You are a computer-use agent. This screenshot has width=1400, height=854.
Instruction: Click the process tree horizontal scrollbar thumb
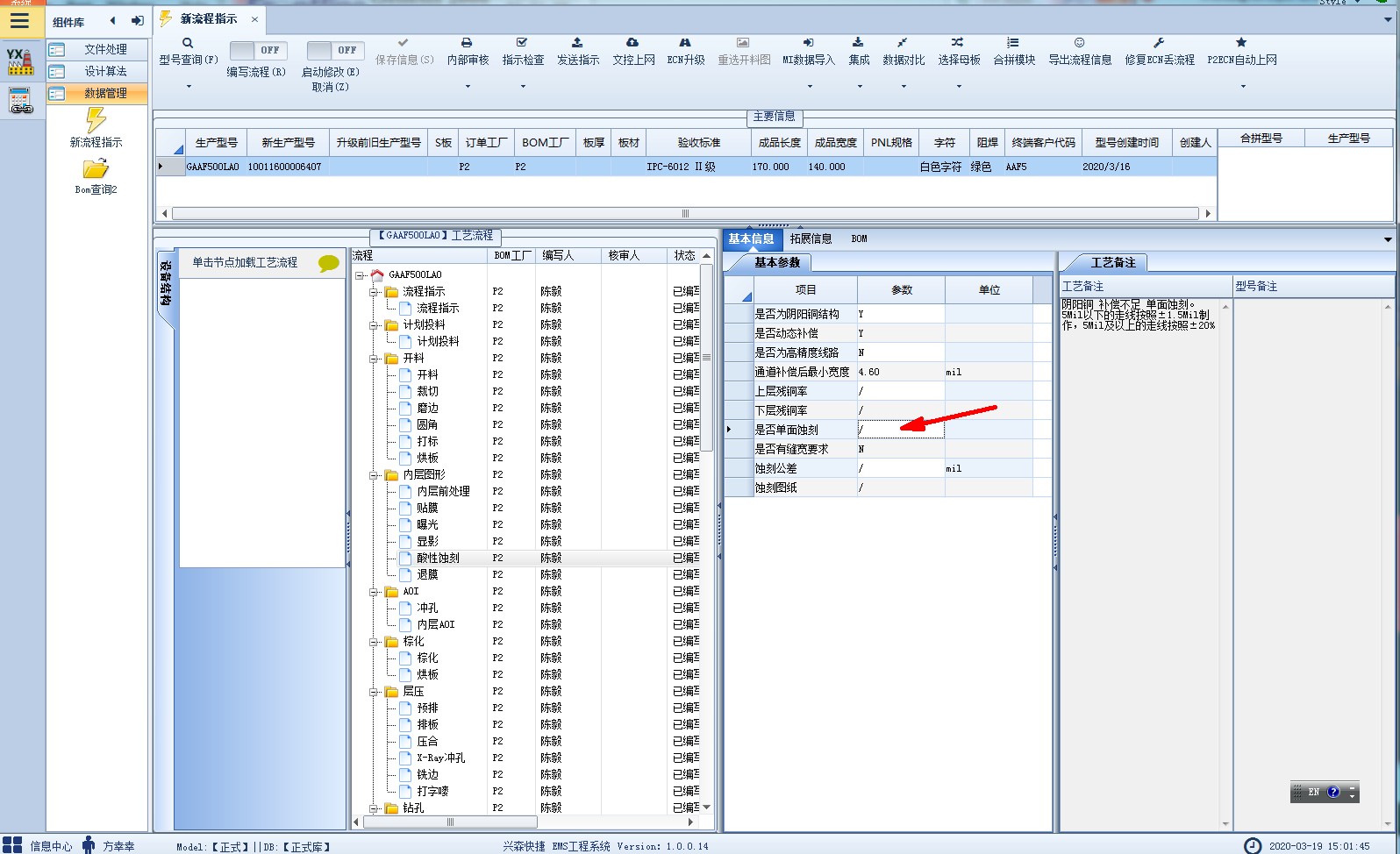pyautogui.click(x=450, y=822)
